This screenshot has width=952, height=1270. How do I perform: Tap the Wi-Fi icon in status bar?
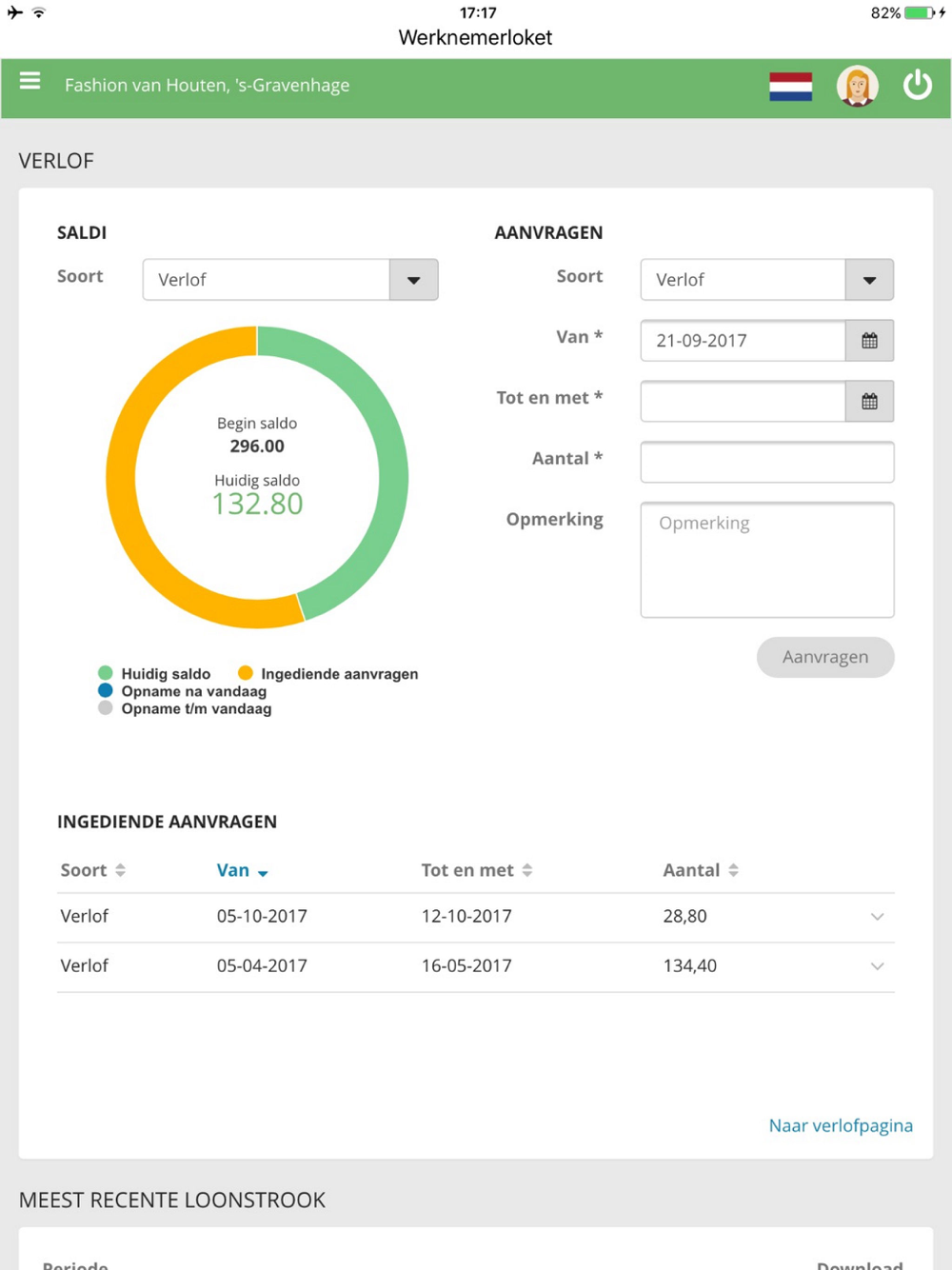39,12
